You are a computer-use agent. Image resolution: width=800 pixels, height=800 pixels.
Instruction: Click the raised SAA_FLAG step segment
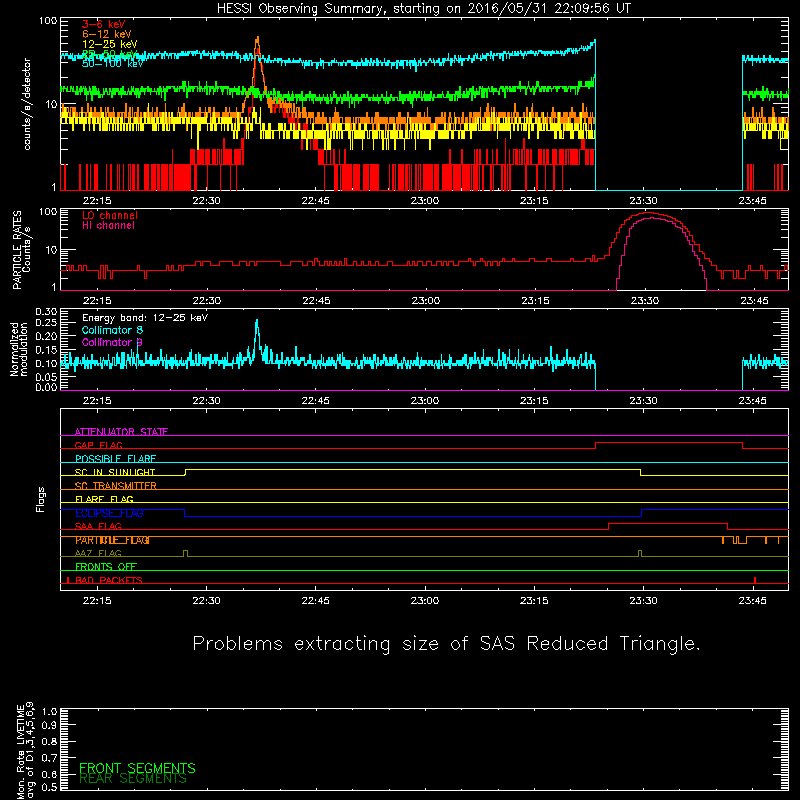[668, 523]
